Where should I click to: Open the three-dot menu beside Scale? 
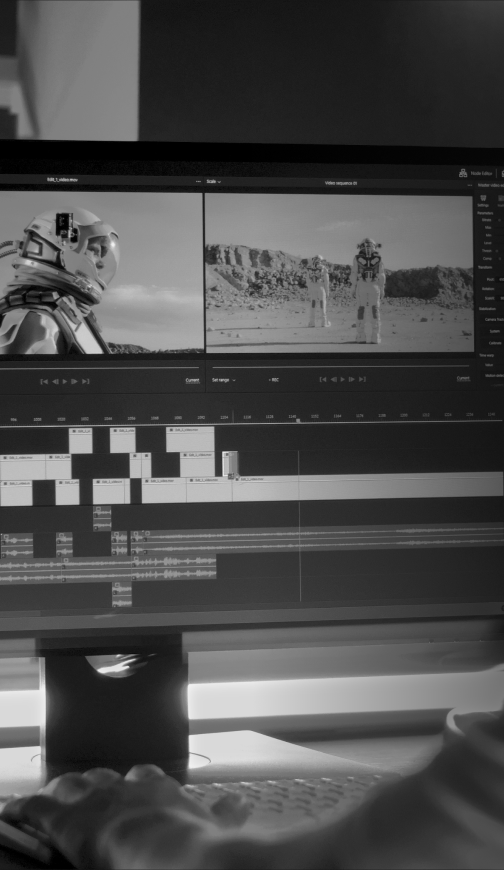click(198, 181)
